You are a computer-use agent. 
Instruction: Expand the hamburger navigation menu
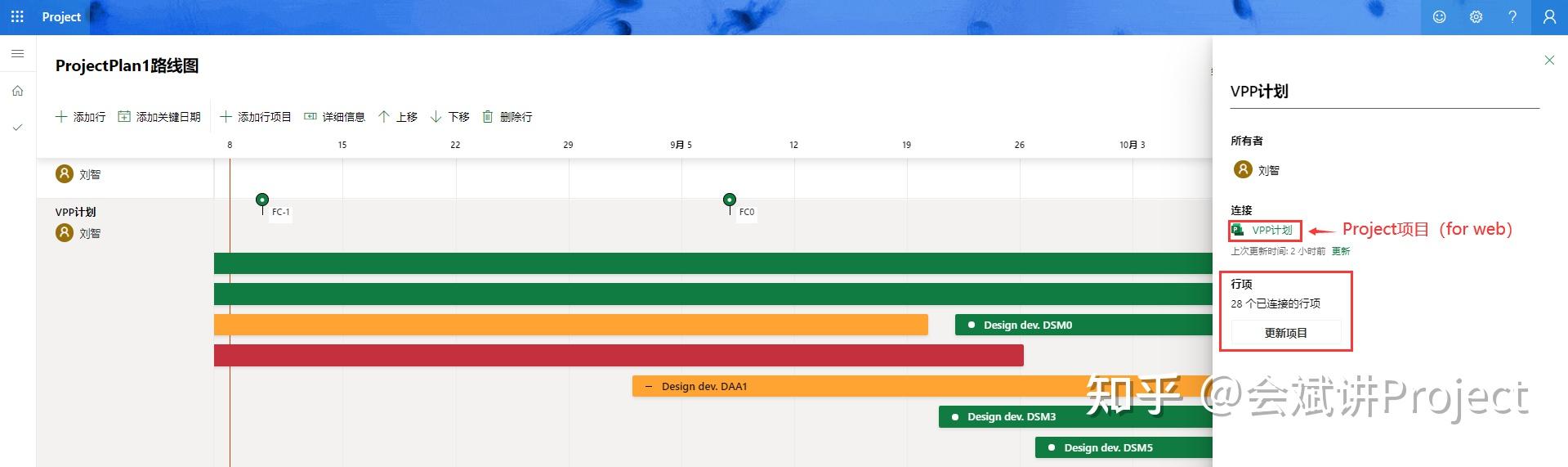coord(17,54)
